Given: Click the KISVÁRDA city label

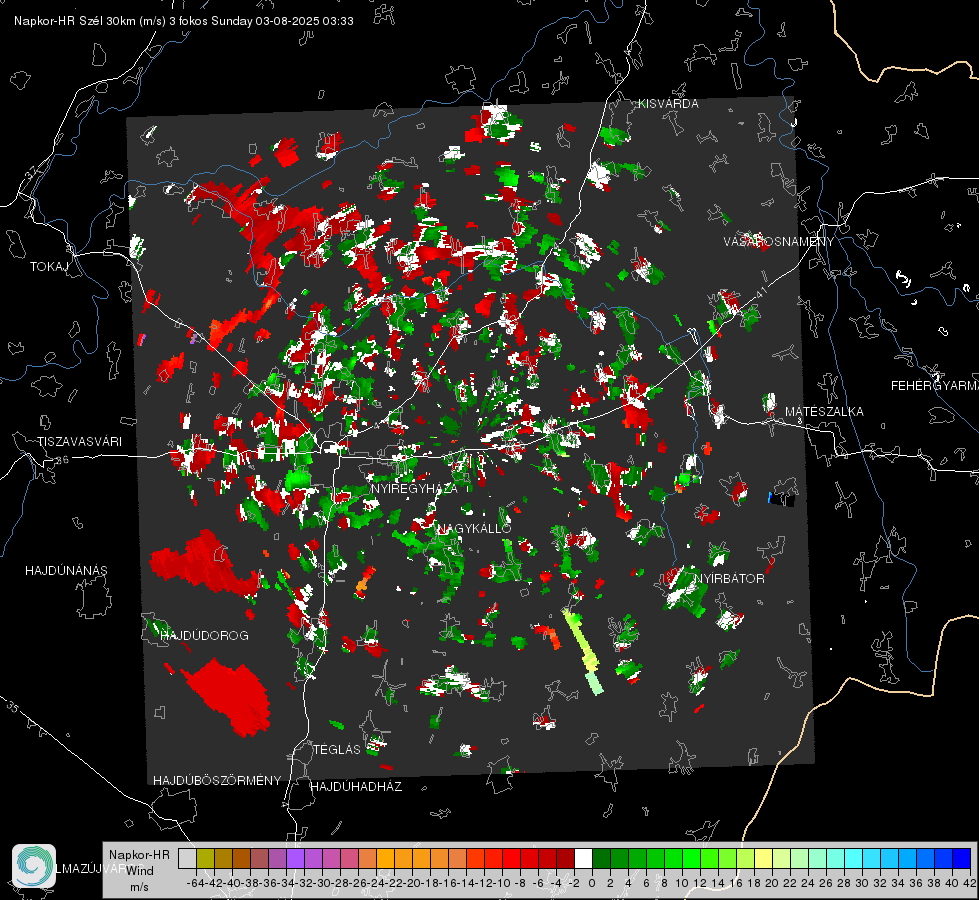Looking at the screenshot, I should coord(668,104).
